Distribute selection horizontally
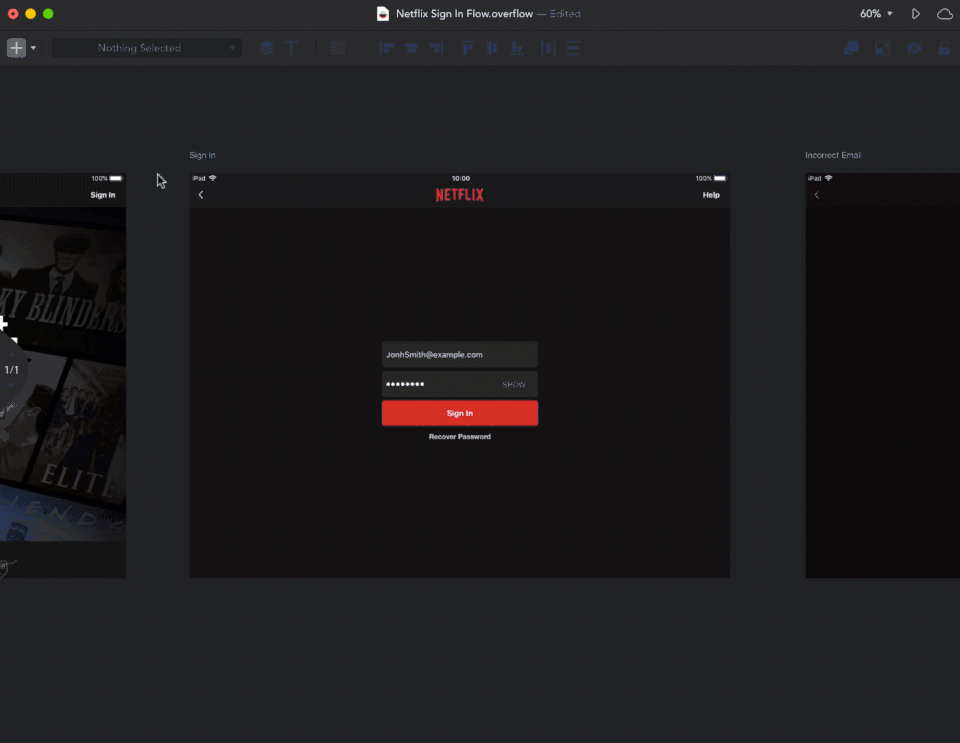 548,48
